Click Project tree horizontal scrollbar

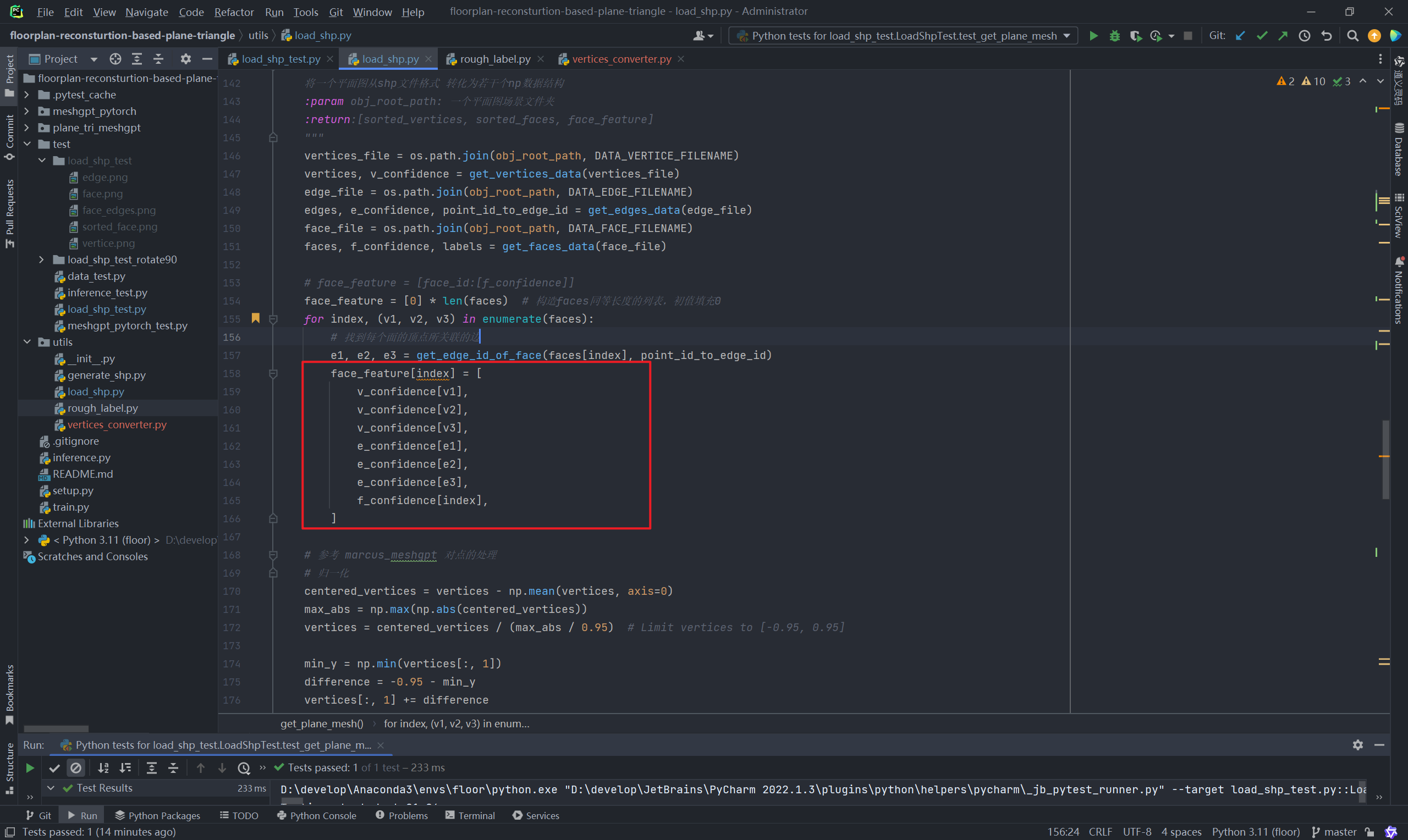click(56, 728)
